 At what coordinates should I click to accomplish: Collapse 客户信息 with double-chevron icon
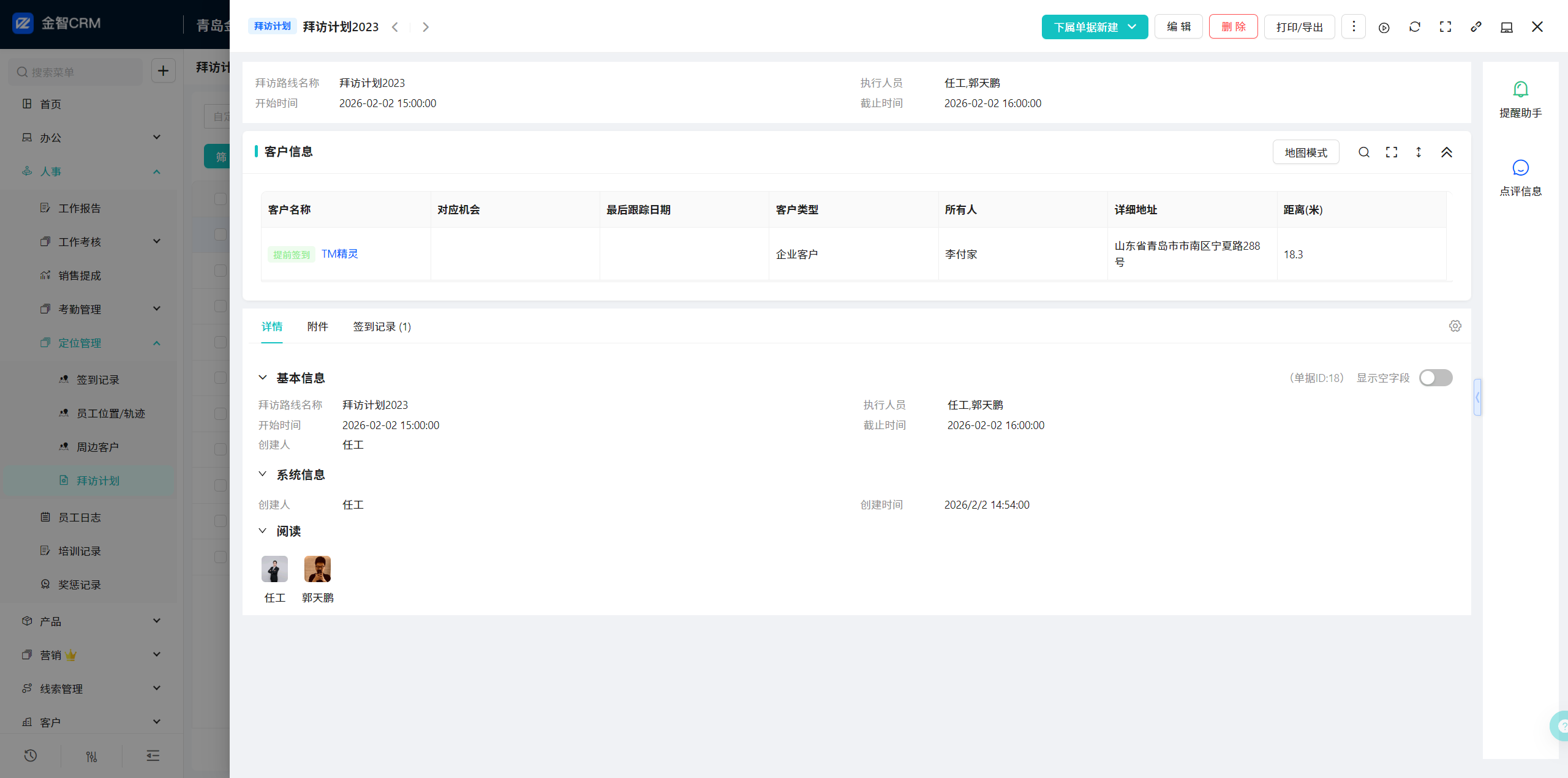[x=1446, y=152]
